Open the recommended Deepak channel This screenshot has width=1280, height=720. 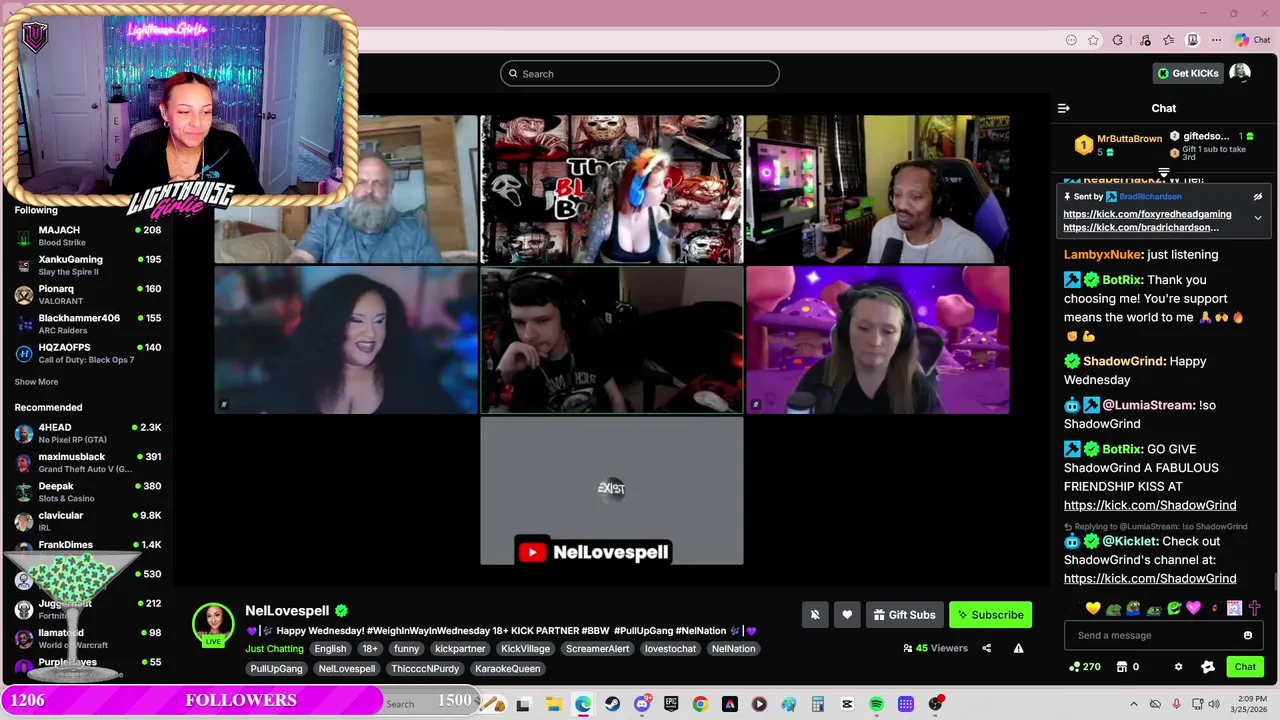click(x=88, y=492)
